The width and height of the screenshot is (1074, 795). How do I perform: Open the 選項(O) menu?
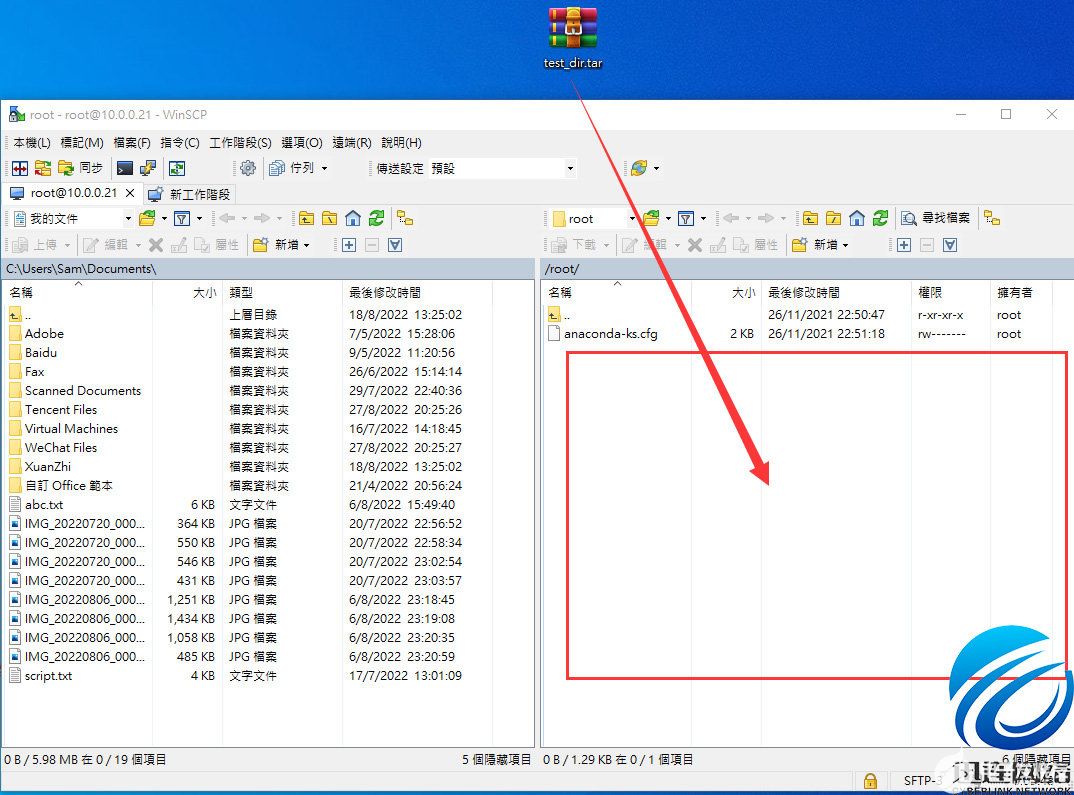(x=301, y=143)
